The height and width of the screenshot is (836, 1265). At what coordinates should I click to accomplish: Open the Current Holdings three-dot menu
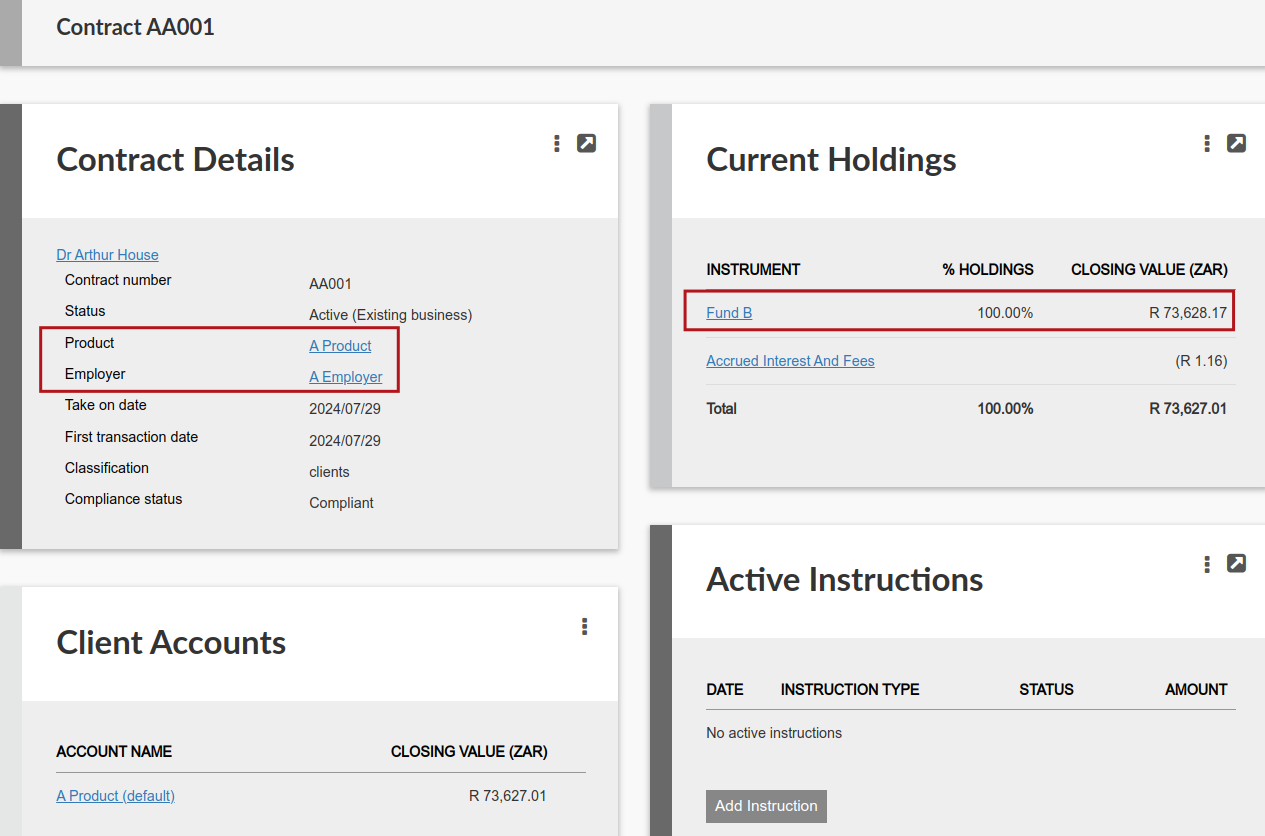tap(1207, 143)
